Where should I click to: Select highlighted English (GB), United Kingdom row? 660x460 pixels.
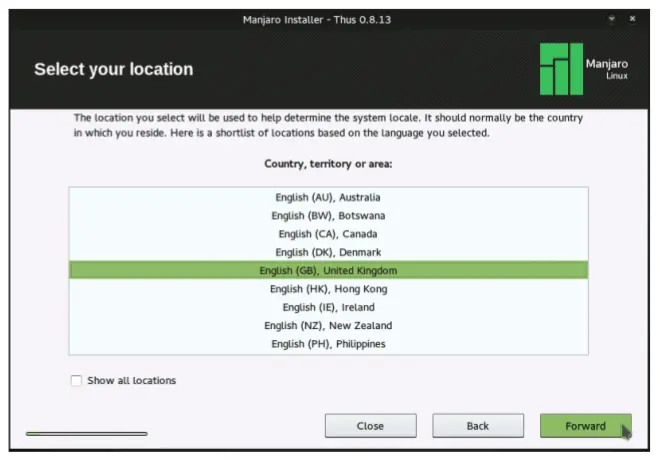(328, 270)
